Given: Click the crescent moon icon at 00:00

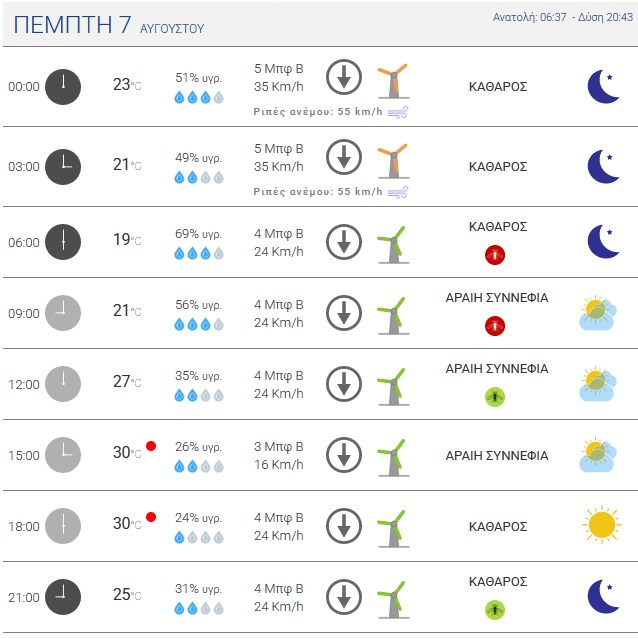Looking at the screenshot, I should [603, 86].
